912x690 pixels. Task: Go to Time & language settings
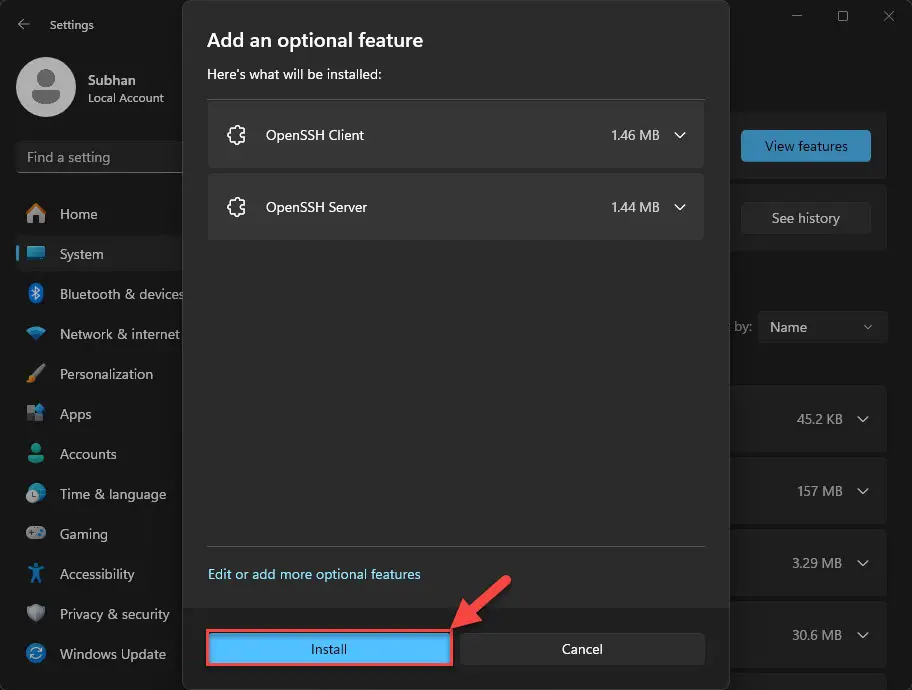coord(112,494)
